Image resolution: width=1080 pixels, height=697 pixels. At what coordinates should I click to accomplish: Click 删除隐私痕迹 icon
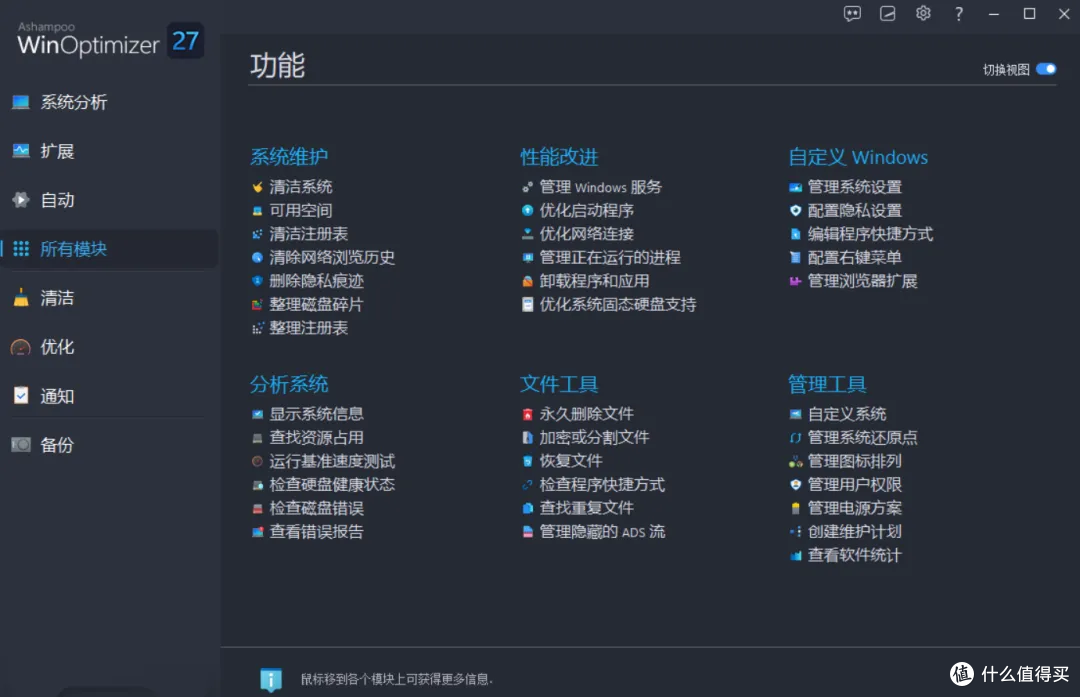[257, 280]
